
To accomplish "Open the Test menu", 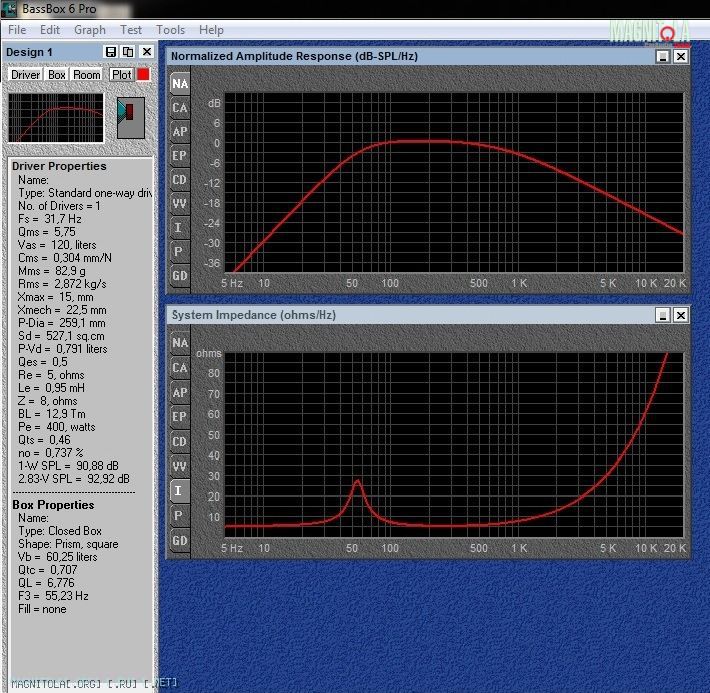I will (131, 30).
